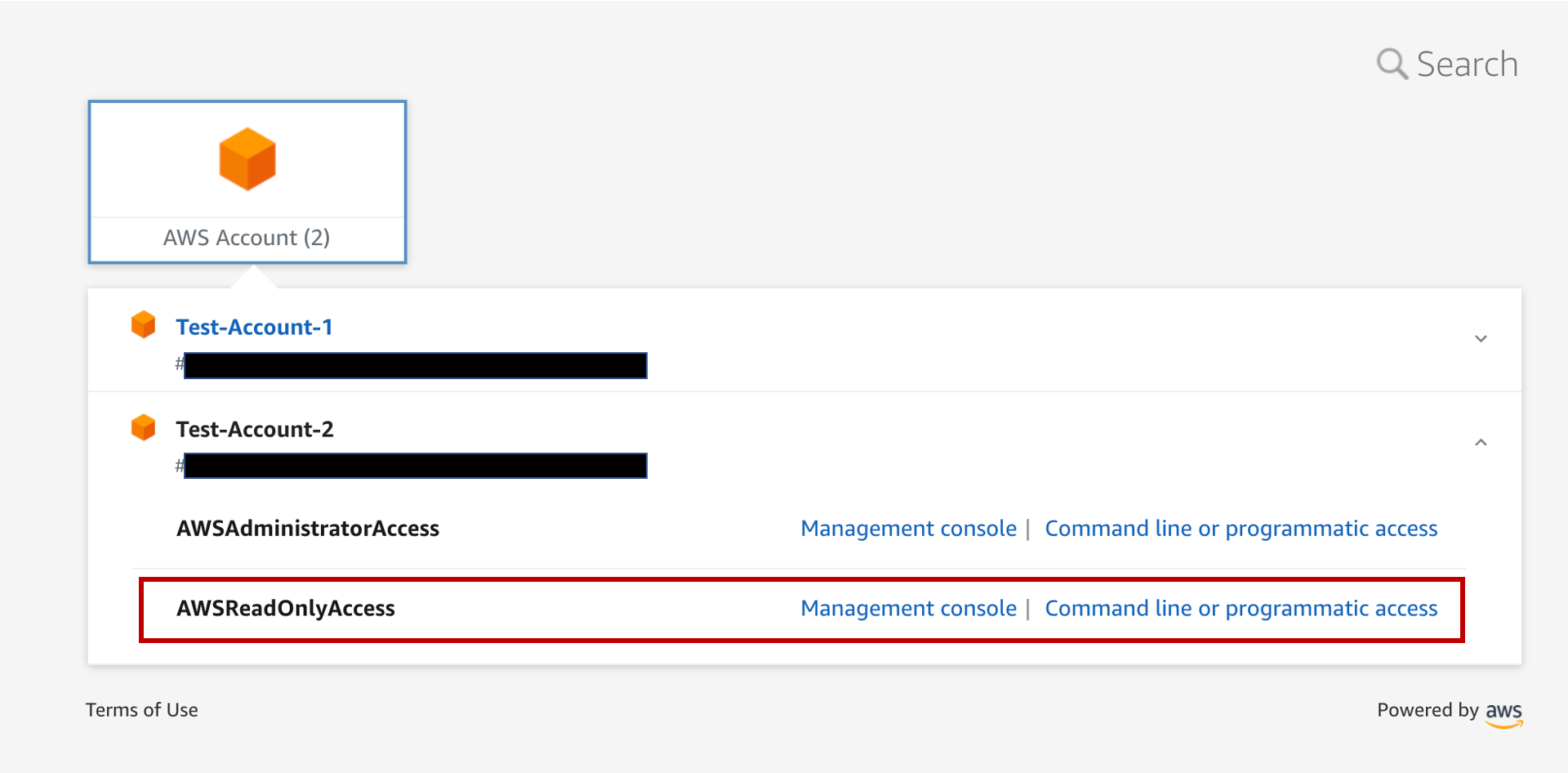Select the Test-Account-1 account name
The image size is (1568, 773).
point(253,326)
